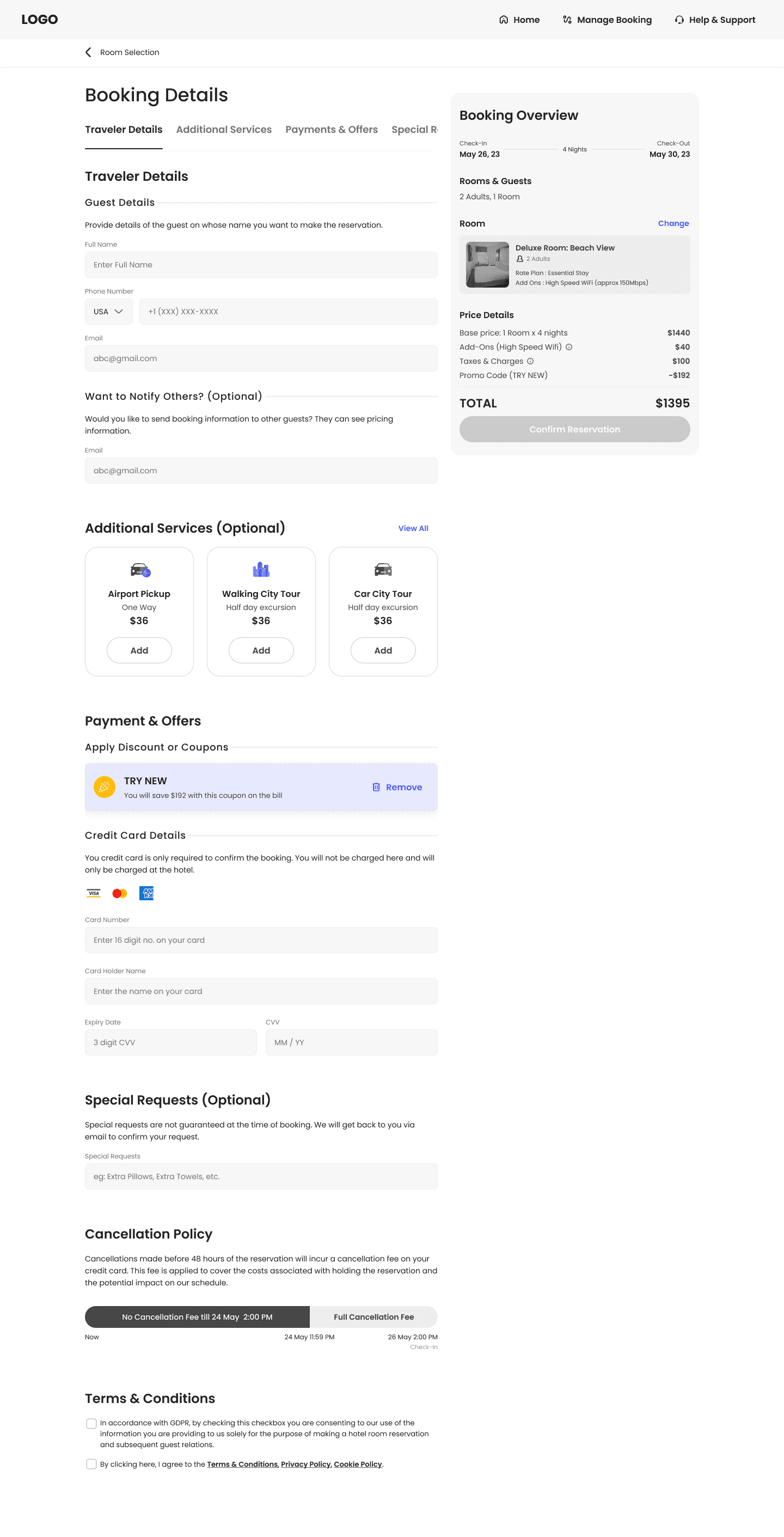Image resolution: width=784 pixels, height=1537 pixels.
Task: Focus the Phone Number input field
Action: (x=288, y=312)
